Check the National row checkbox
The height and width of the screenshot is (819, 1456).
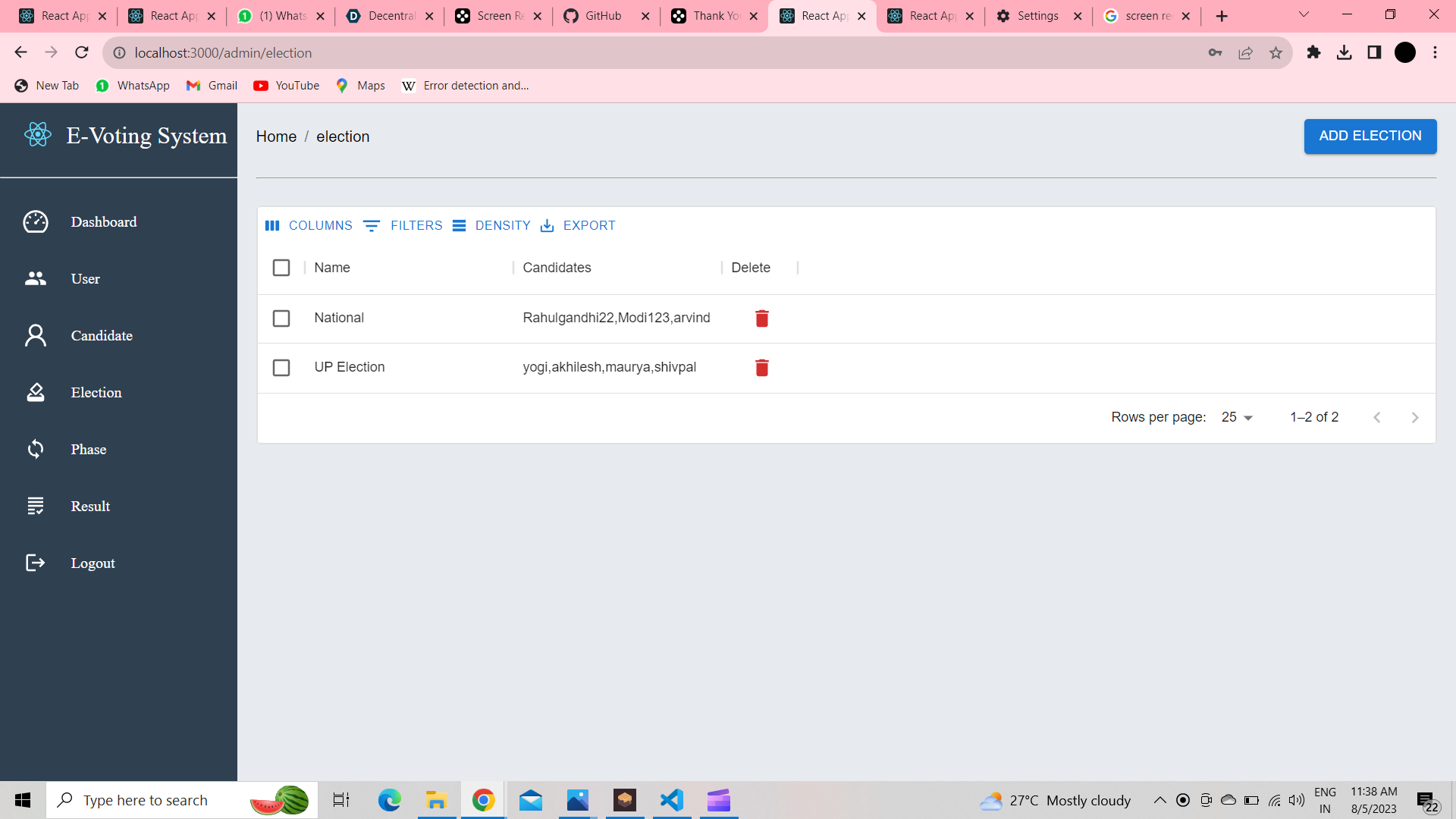281,318
